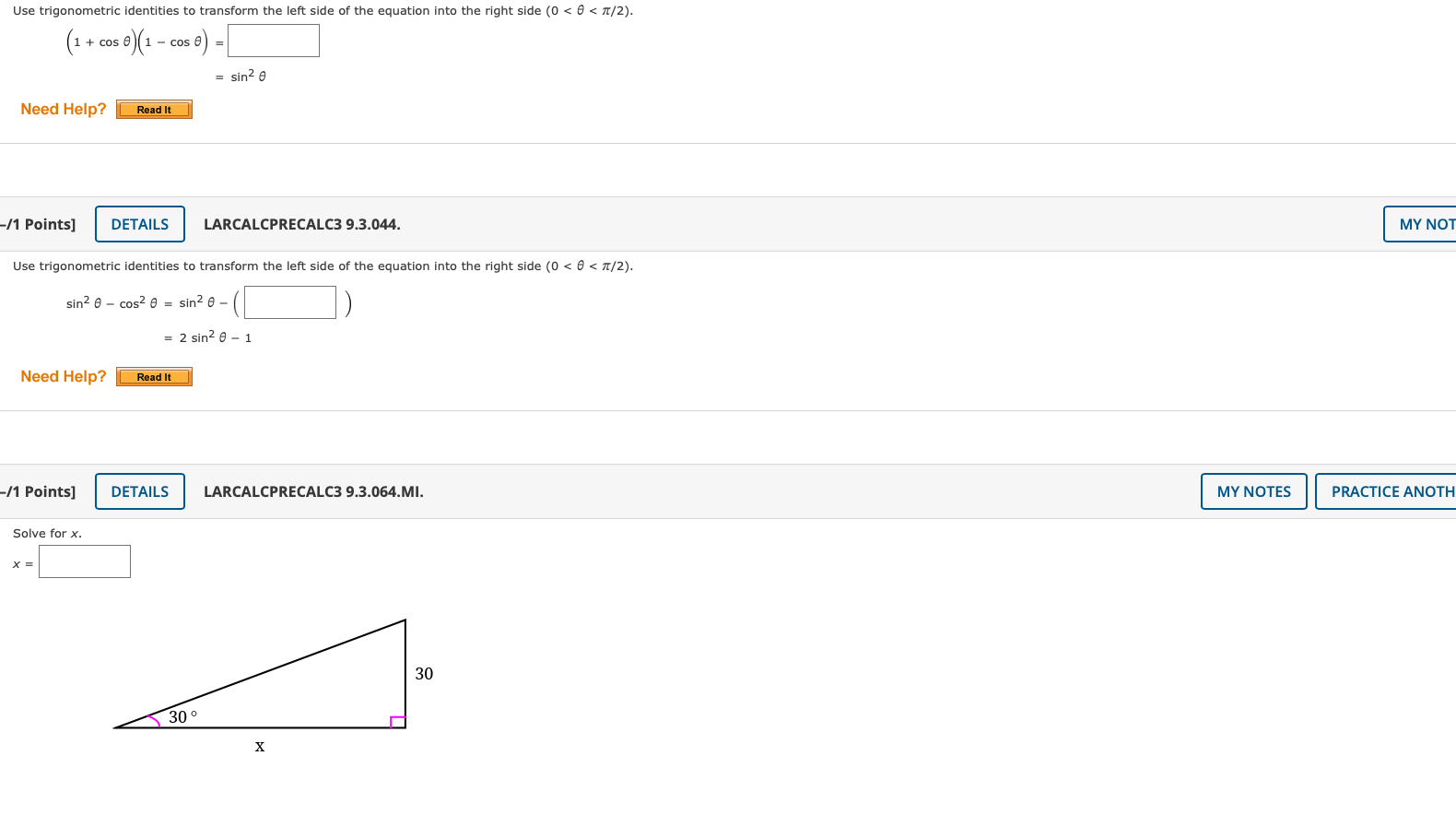Click the LARCALCPRECALC3 9.3.044 label

301,224
